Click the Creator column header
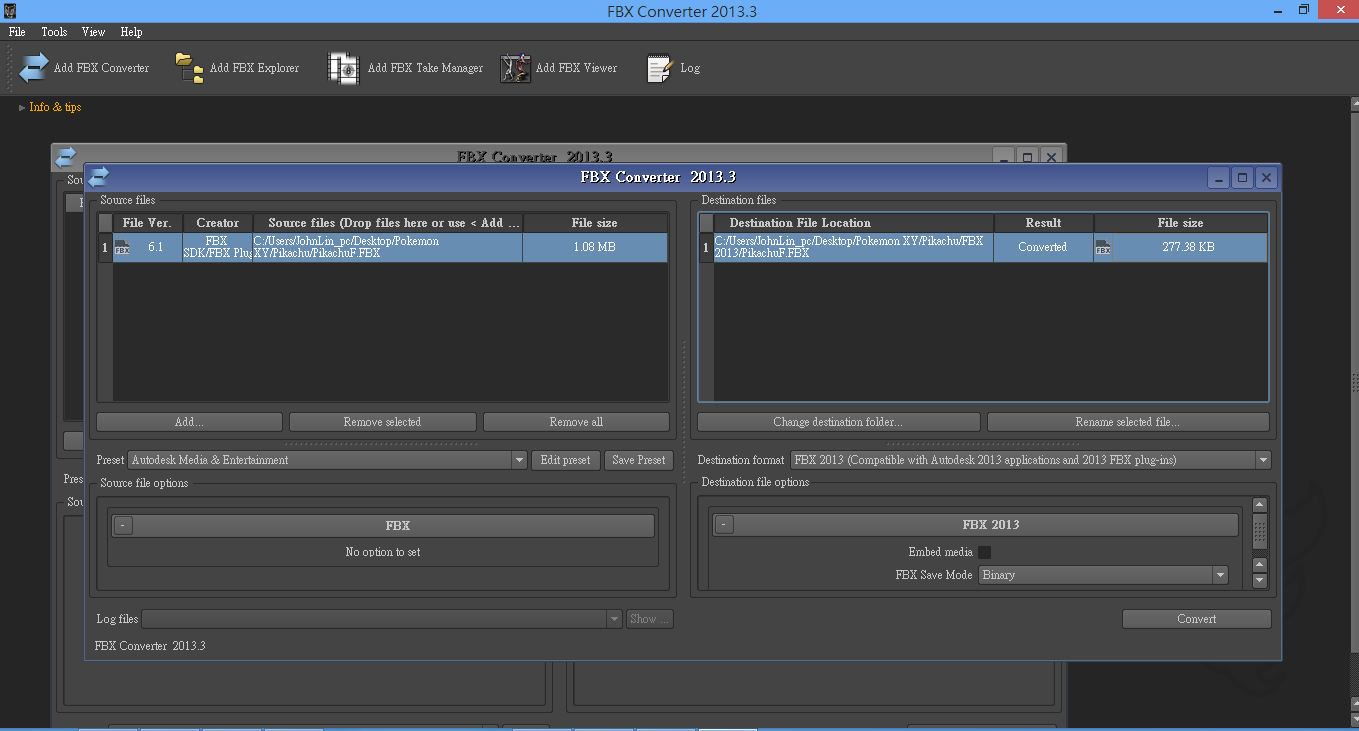1359x731 pixels. (218, 223)
